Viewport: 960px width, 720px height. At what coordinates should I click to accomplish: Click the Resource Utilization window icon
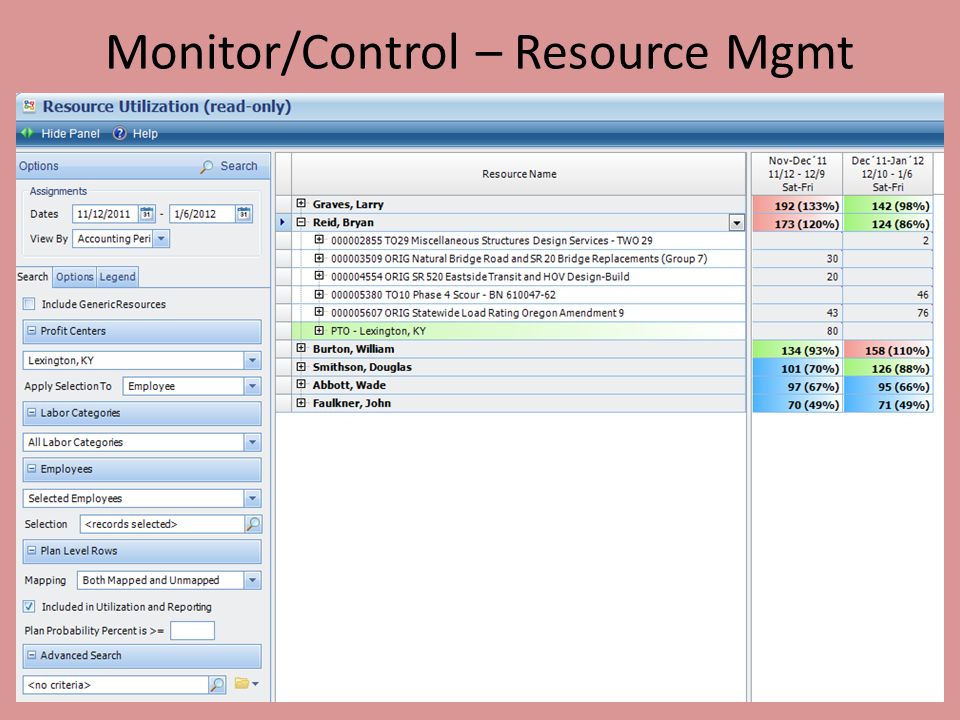point(29,106)
